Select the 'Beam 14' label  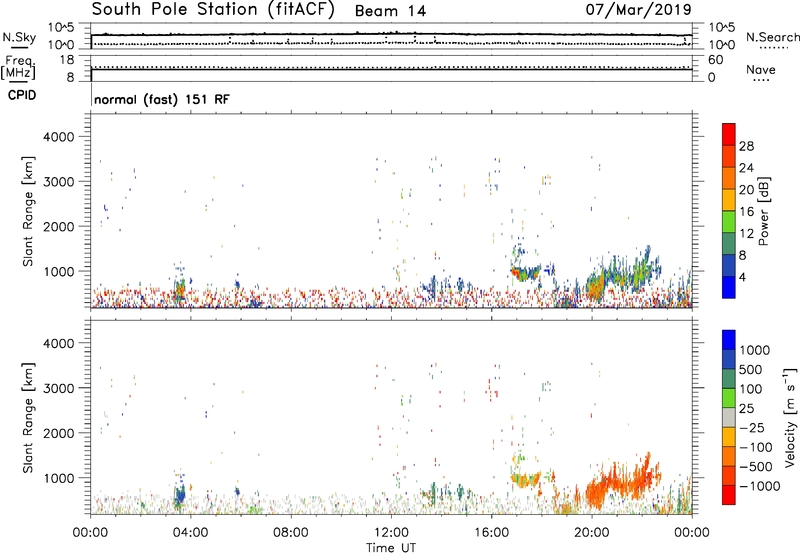coord(390,11)
